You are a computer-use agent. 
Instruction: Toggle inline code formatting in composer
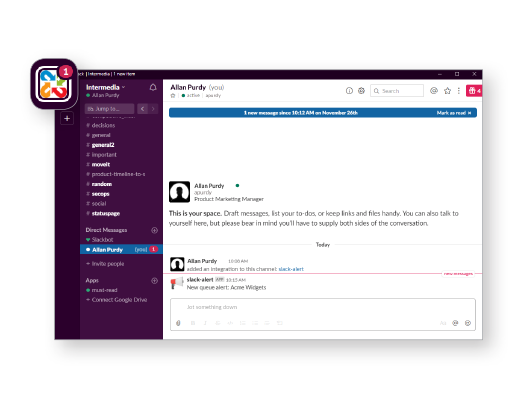point(230,323)
